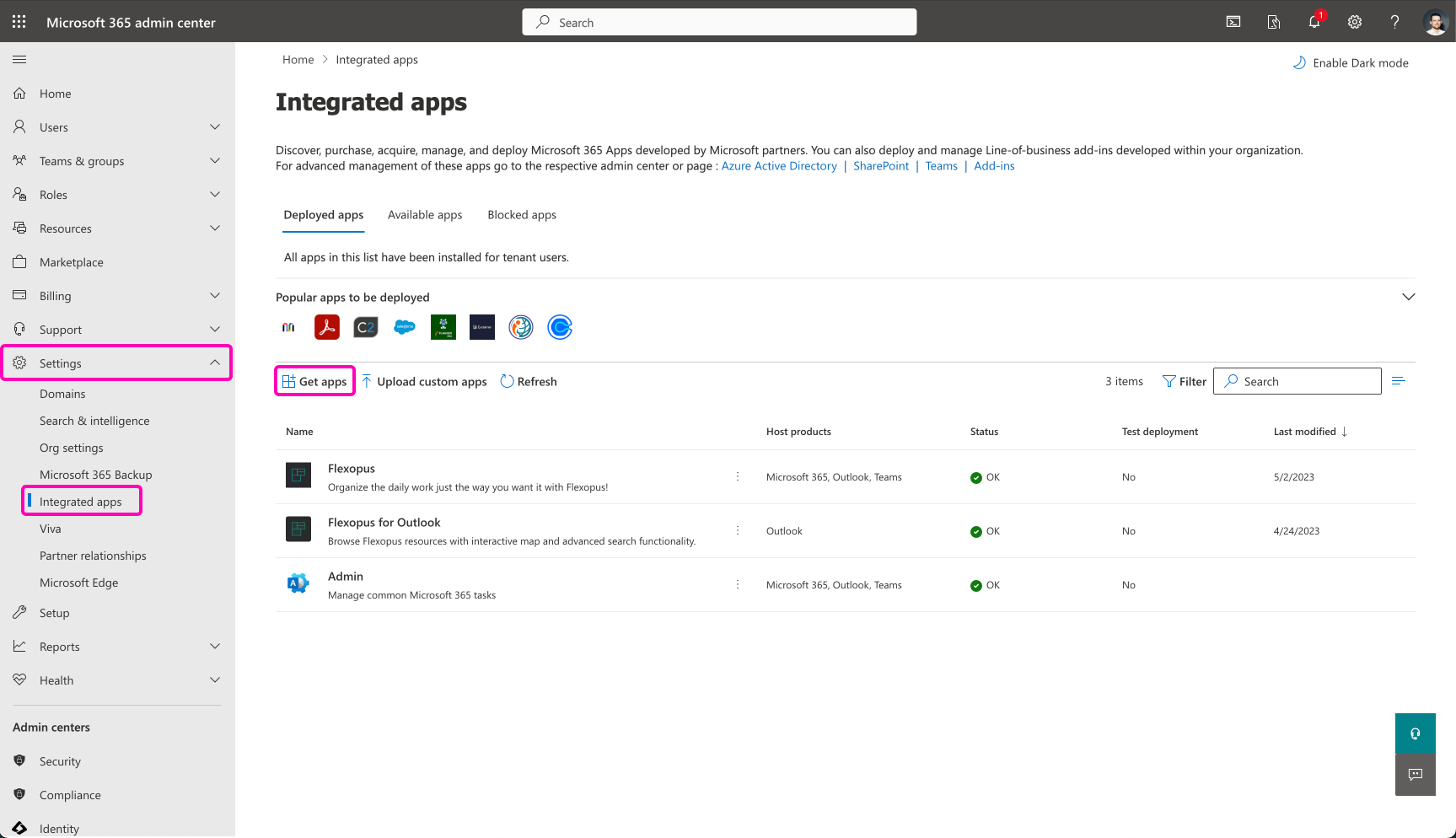The height and width of the screenshot is (838, 1456).
Task: Open more options for Flexopus for Outlook
Action: click(x=738, y=531)
